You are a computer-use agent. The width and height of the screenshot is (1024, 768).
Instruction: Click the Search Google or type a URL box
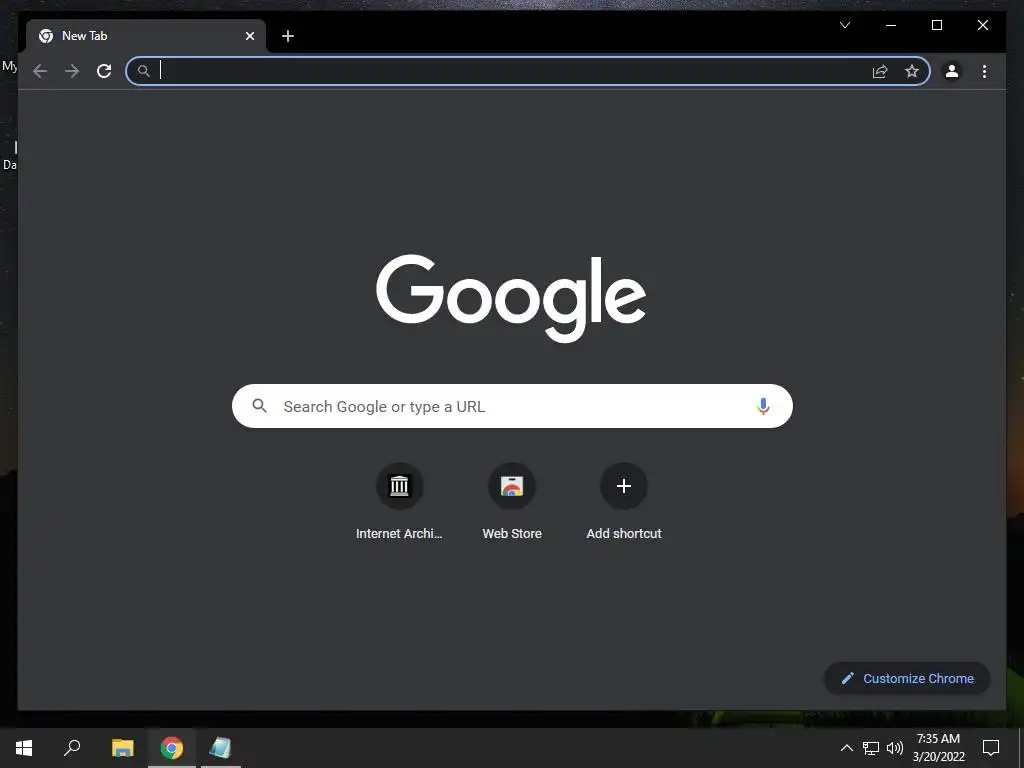(x=512, y=406)
